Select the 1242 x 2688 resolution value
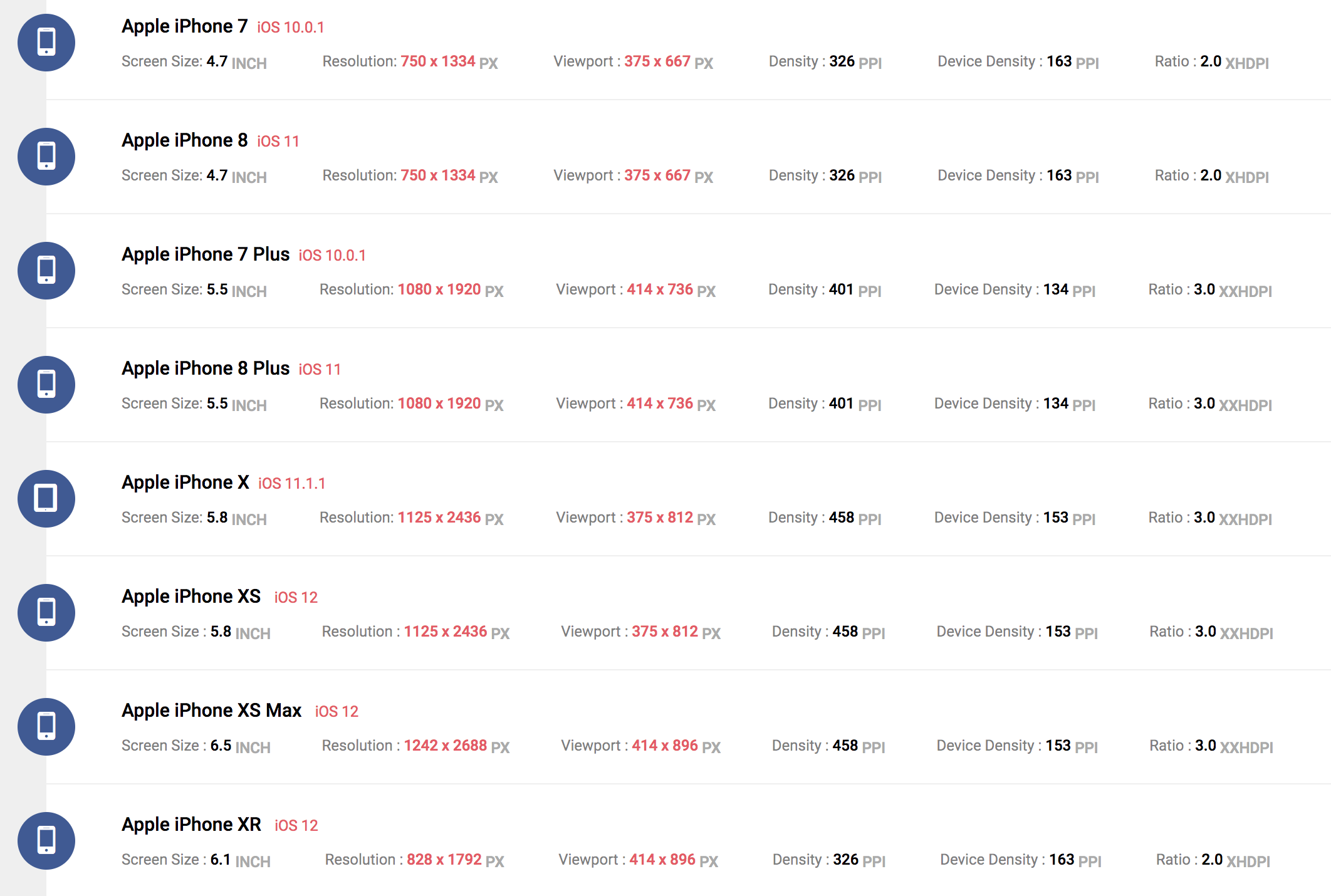The height and width of the screenshot is (896, 1331). point(446,746)
